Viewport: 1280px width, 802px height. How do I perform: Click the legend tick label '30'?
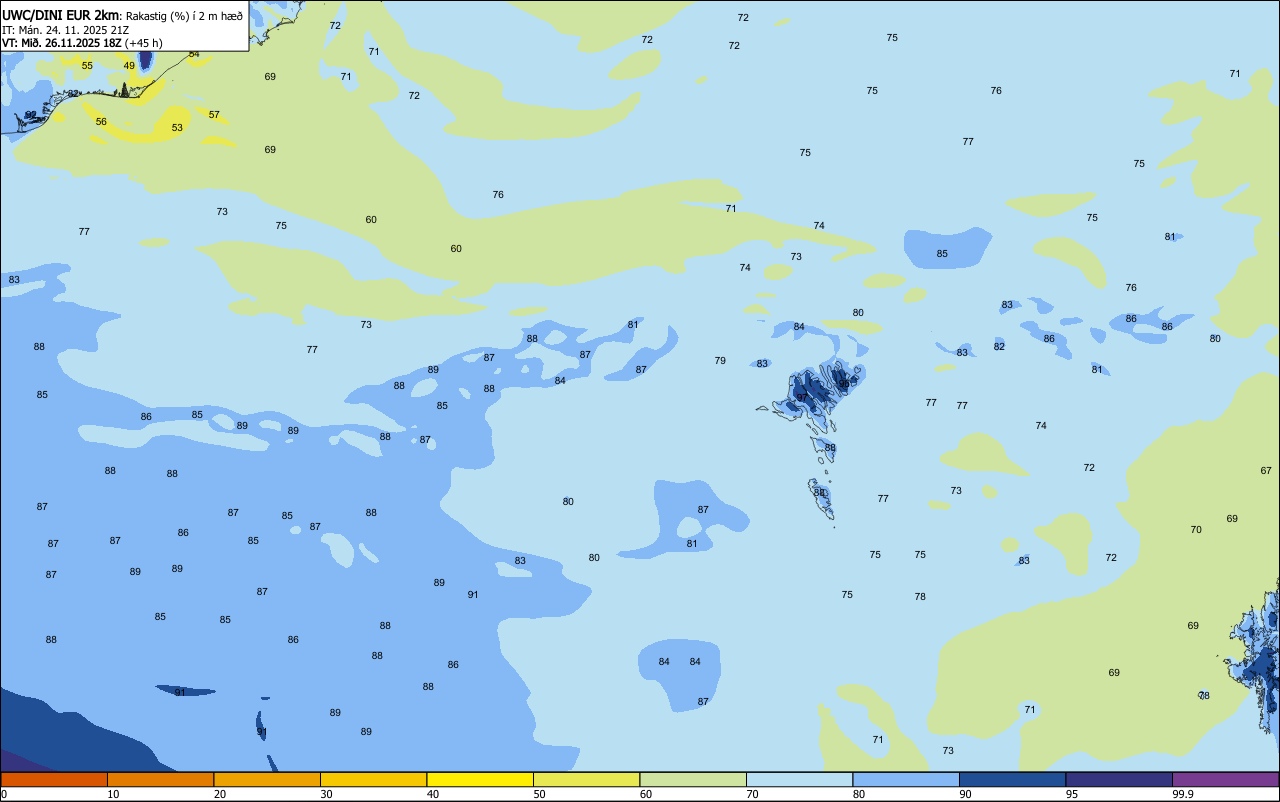coord(326,794)
